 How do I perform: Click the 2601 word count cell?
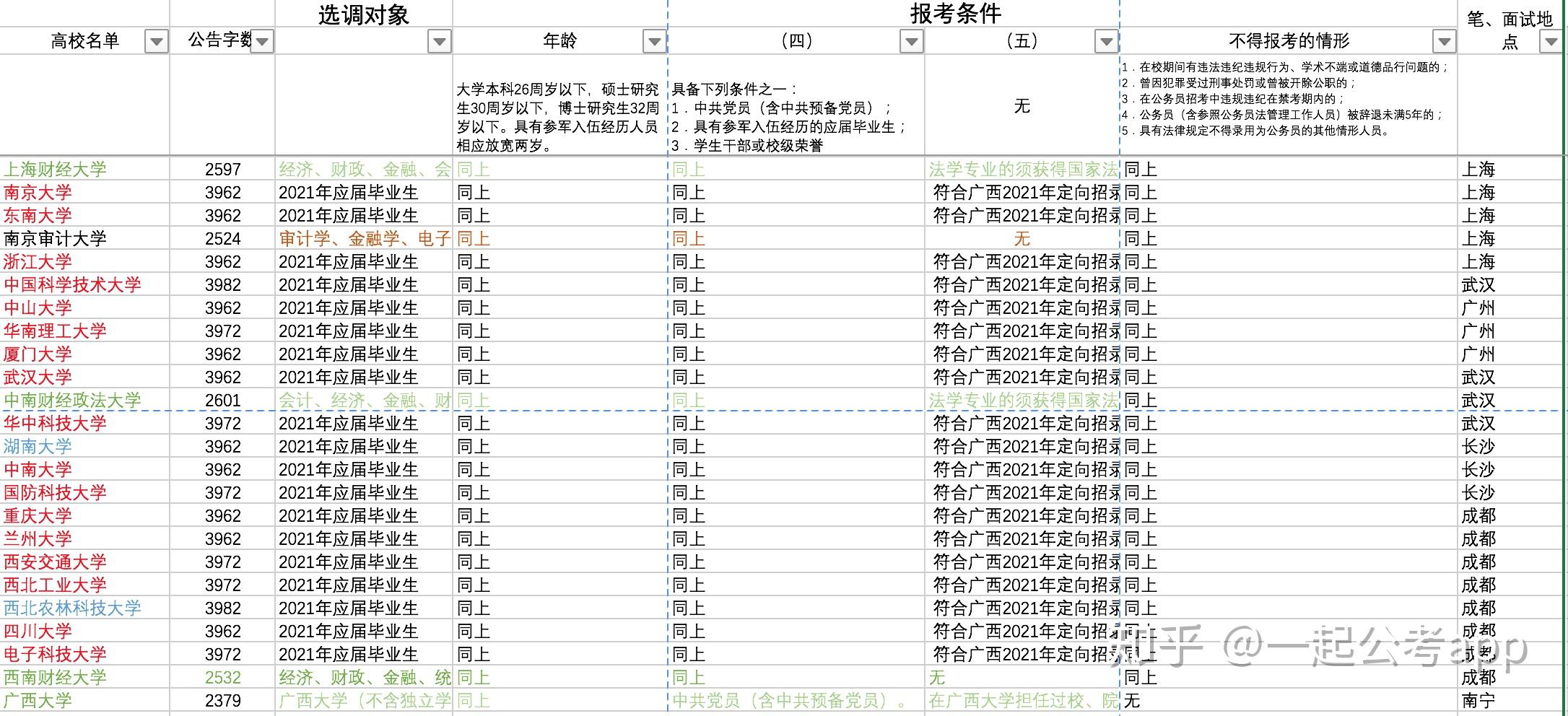tap(222, 401)
